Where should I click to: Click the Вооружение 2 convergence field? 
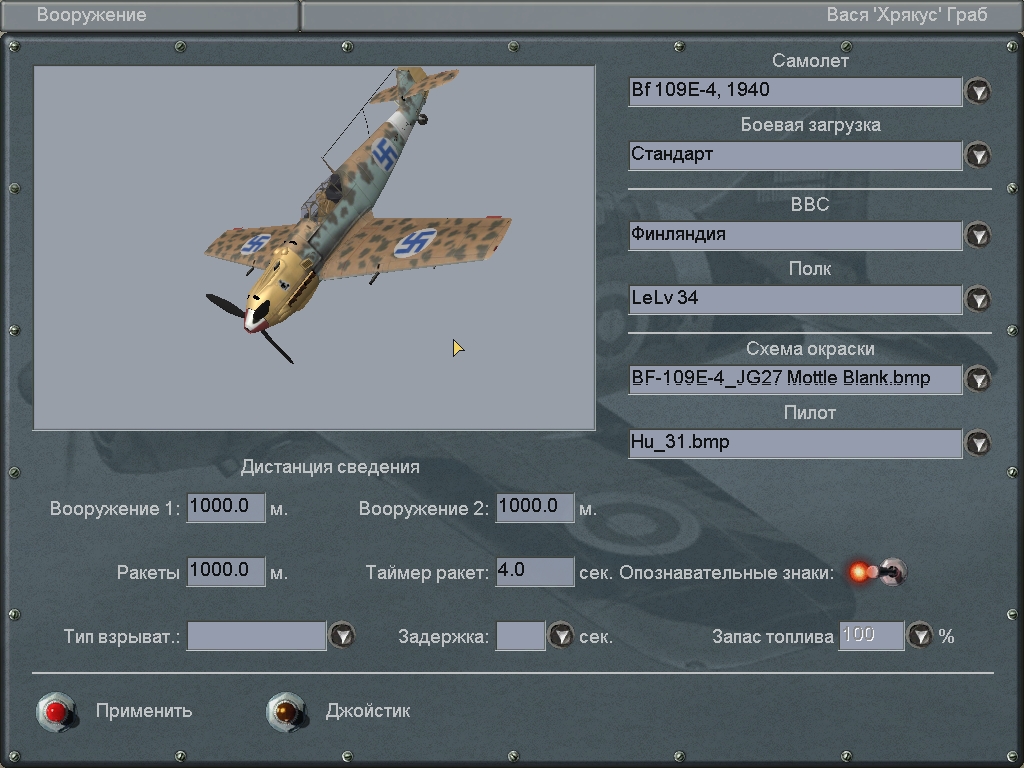pyautogui.click(x=535, y=507)
